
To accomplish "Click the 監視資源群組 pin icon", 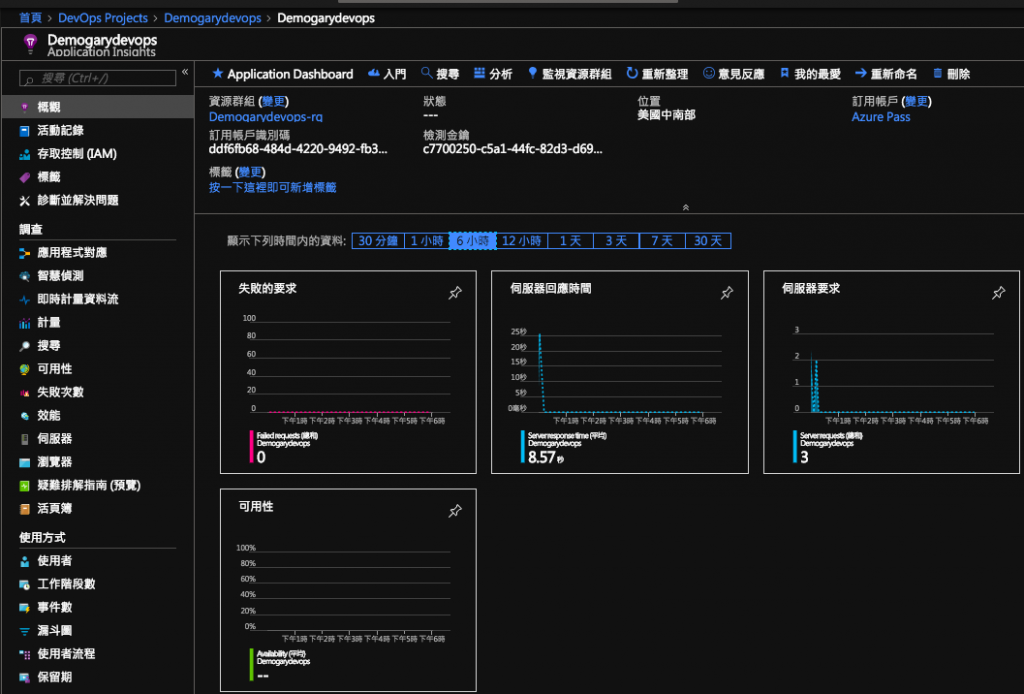I will tap(532, 73).
